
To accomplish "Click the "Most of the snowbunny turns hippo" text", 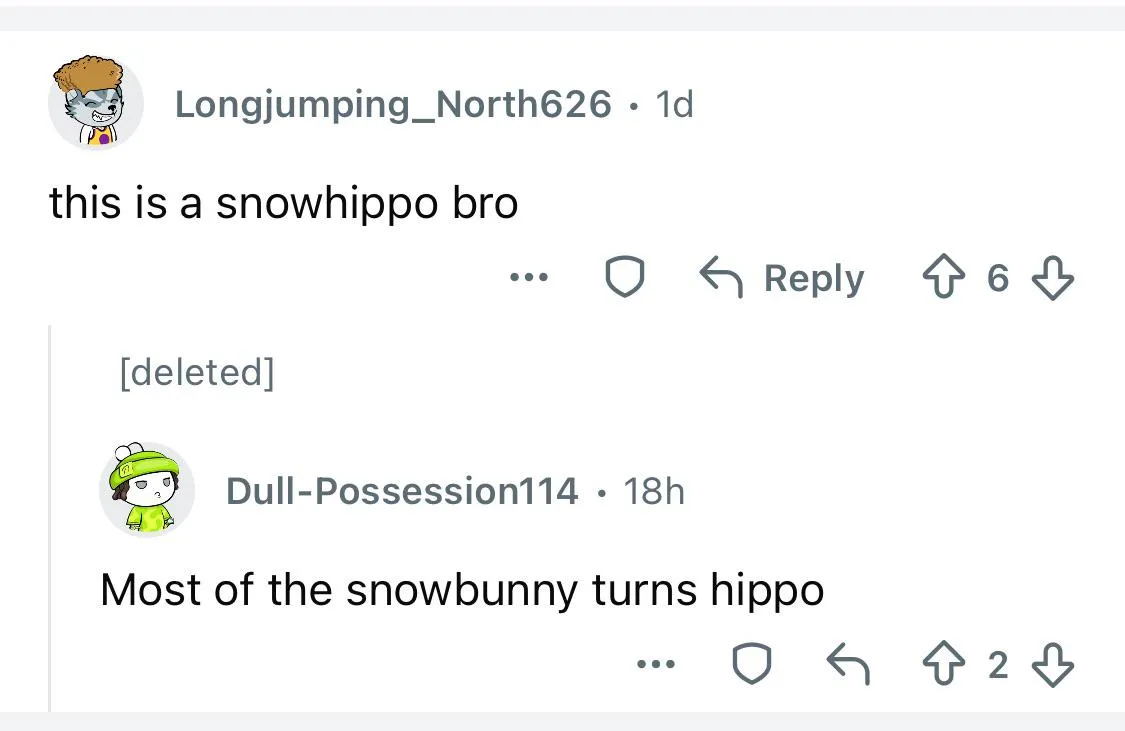I will pos(462,590).
